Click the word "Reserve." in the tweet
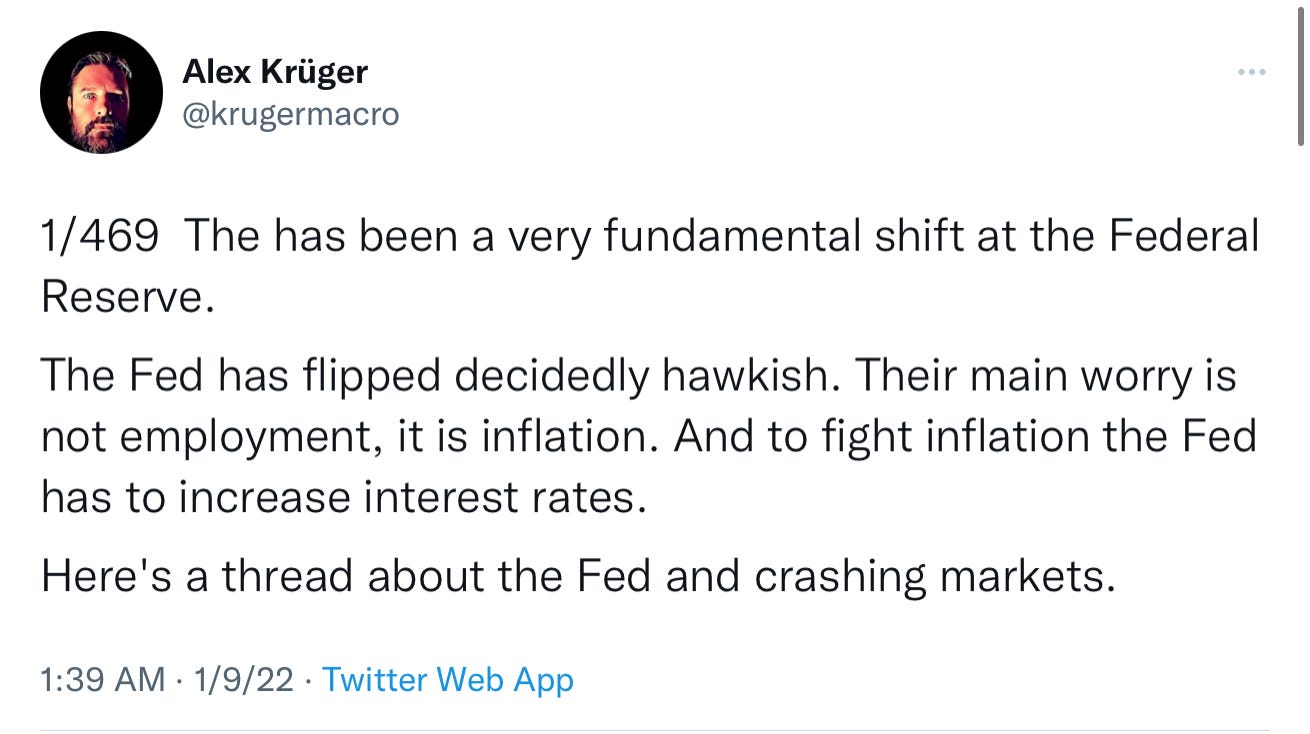Image resolution: width=1310 pixels, height=734 pixels. pos(128,297)
